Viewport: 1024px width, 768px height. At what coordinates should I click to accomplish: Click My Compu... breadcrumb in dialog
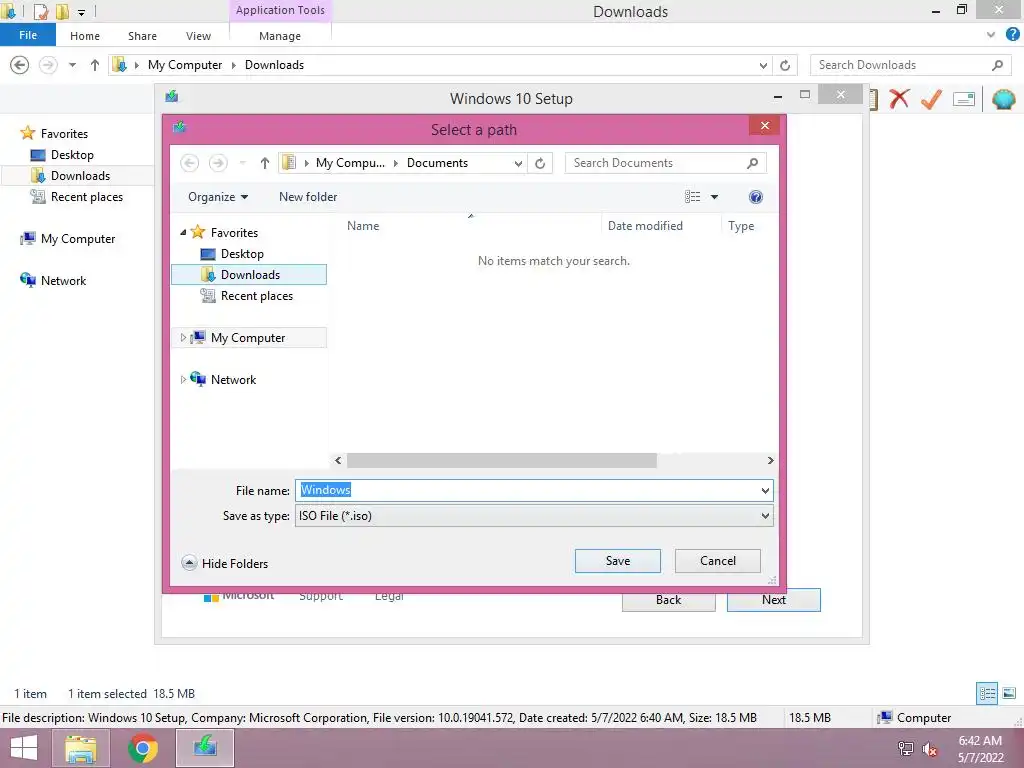click(350, 163)
